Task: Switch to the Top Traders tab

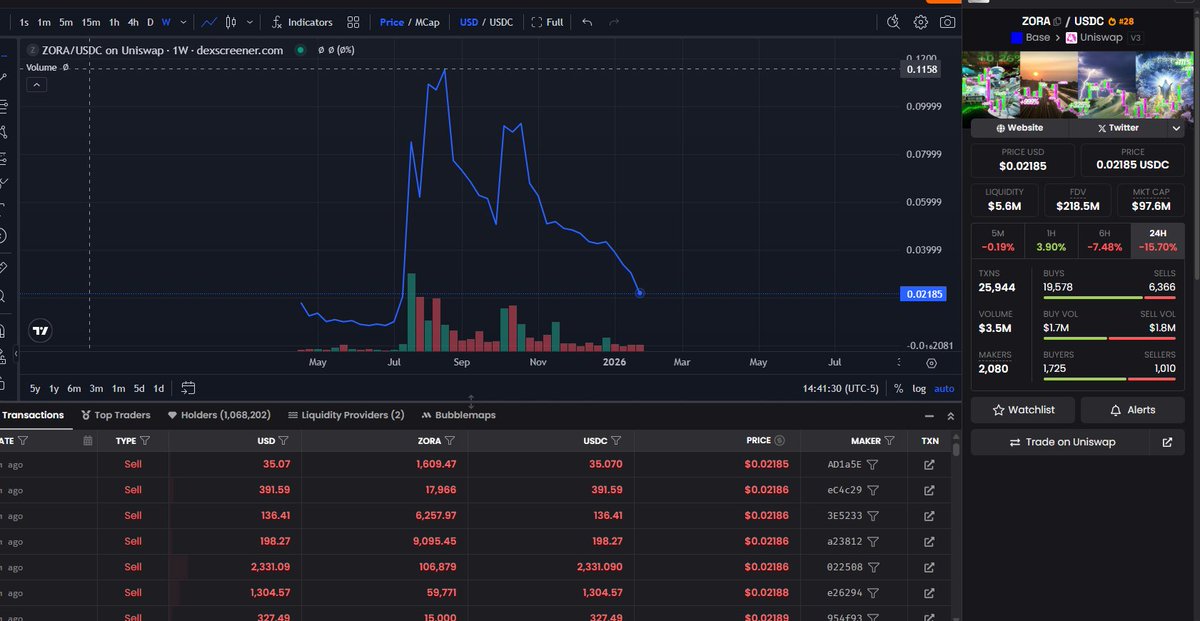Action: click(x=116, y=415)
